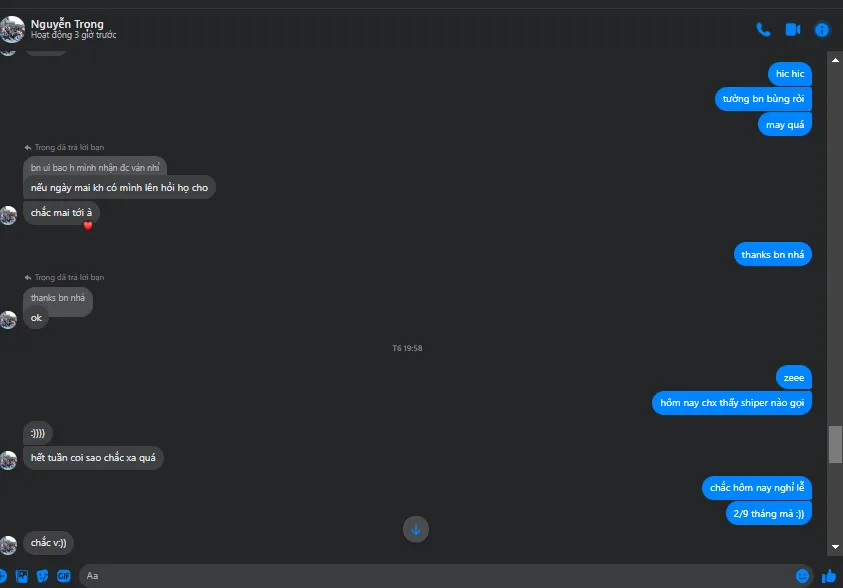Open more actions plus icon
The height and width of the screenshot is (588, 843).
3,576
